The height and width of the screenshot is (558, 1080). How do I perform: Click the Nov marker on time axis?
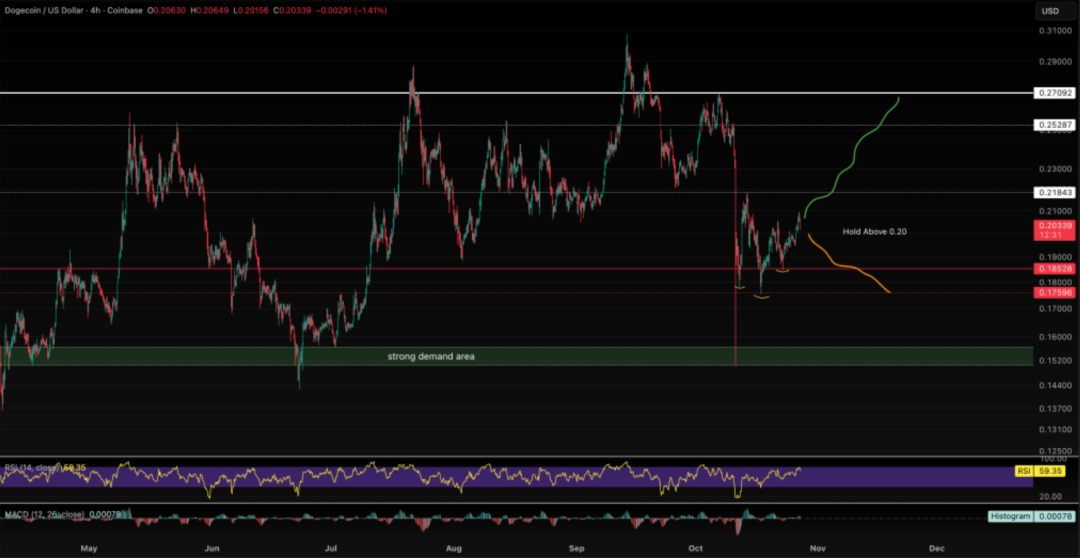pos(818,548)
